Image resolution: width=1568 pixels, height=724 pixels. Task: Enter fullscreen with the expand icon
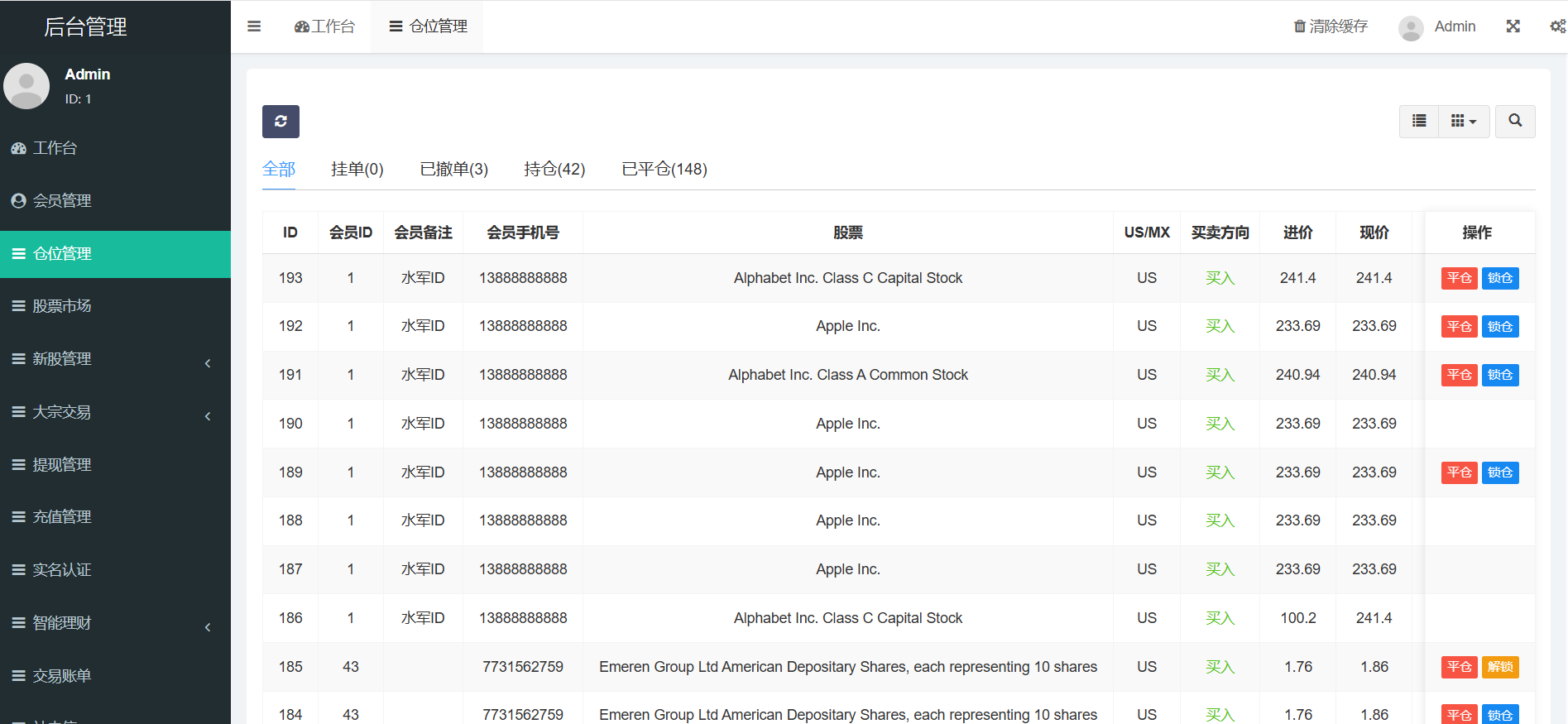[1513, 26]
